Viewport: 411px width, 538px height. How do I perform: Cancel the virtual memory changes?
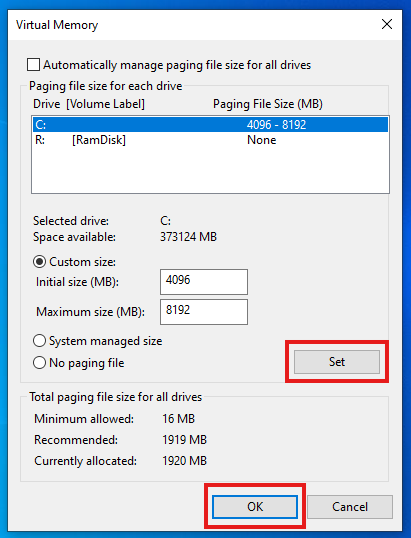(350, 506)
